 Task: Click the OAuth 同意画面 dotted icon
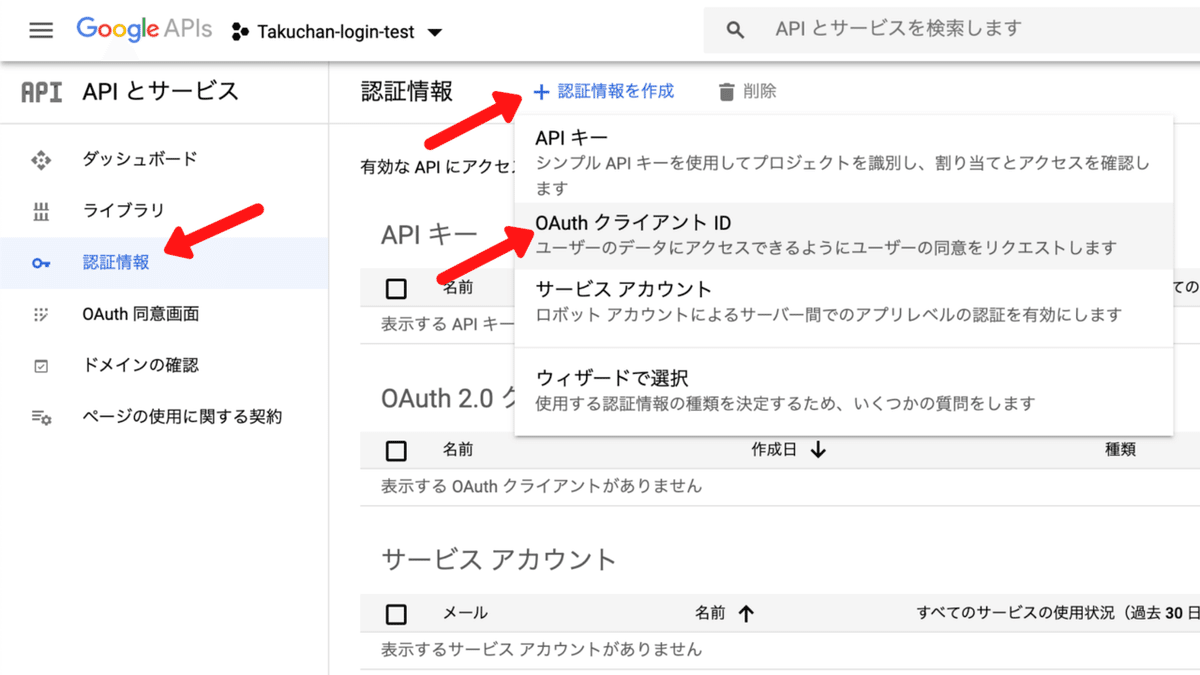[41, 314]
